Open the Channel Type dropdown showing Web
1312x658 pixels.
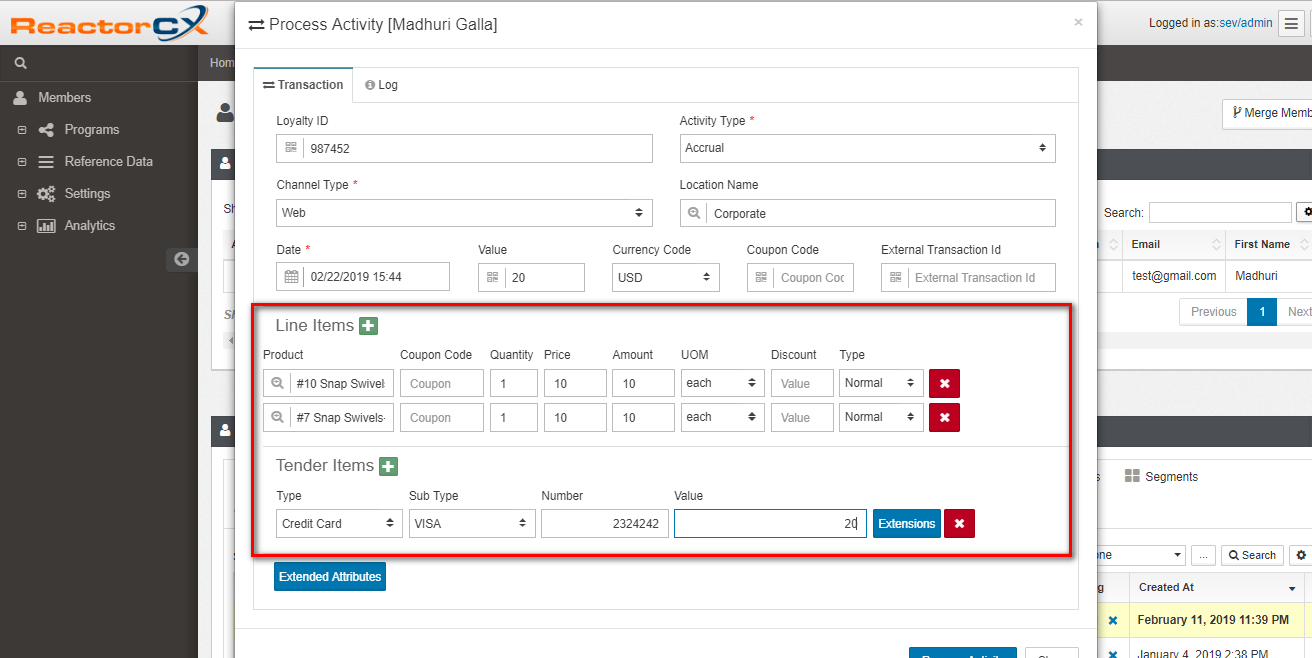[x=464, y=213]
